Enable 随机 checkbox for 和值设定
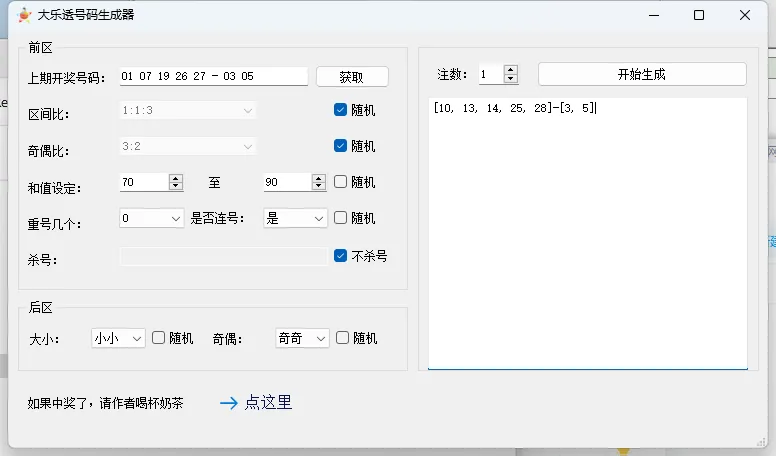Image resolution: width=776 pixels, height=456 pixels. click(341, 182)
